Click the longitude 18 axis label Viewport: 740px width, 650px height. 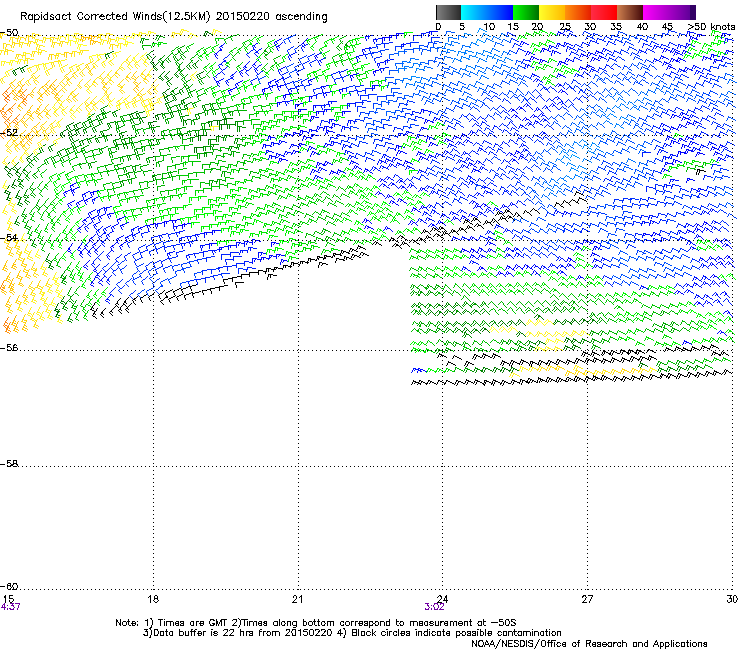153,599
